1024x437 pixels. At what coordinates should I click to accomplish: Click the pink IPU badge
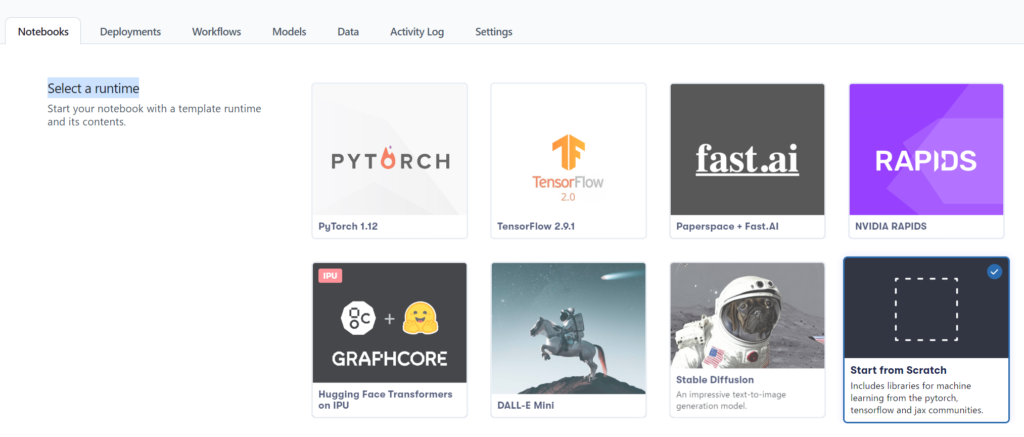click(x=330, y=276)
